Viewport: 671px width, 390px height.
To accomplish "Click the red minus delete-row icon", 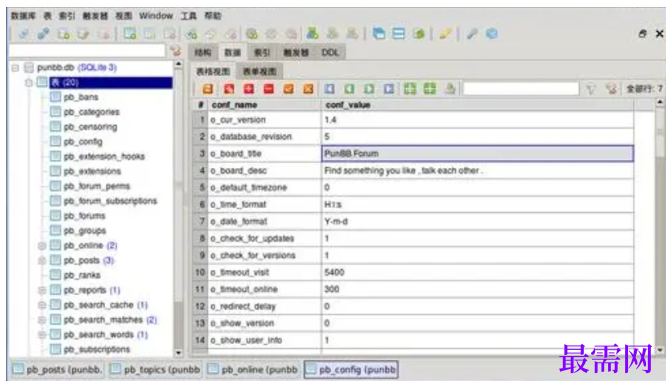I will pyautogui.click(x=269, y=89).
